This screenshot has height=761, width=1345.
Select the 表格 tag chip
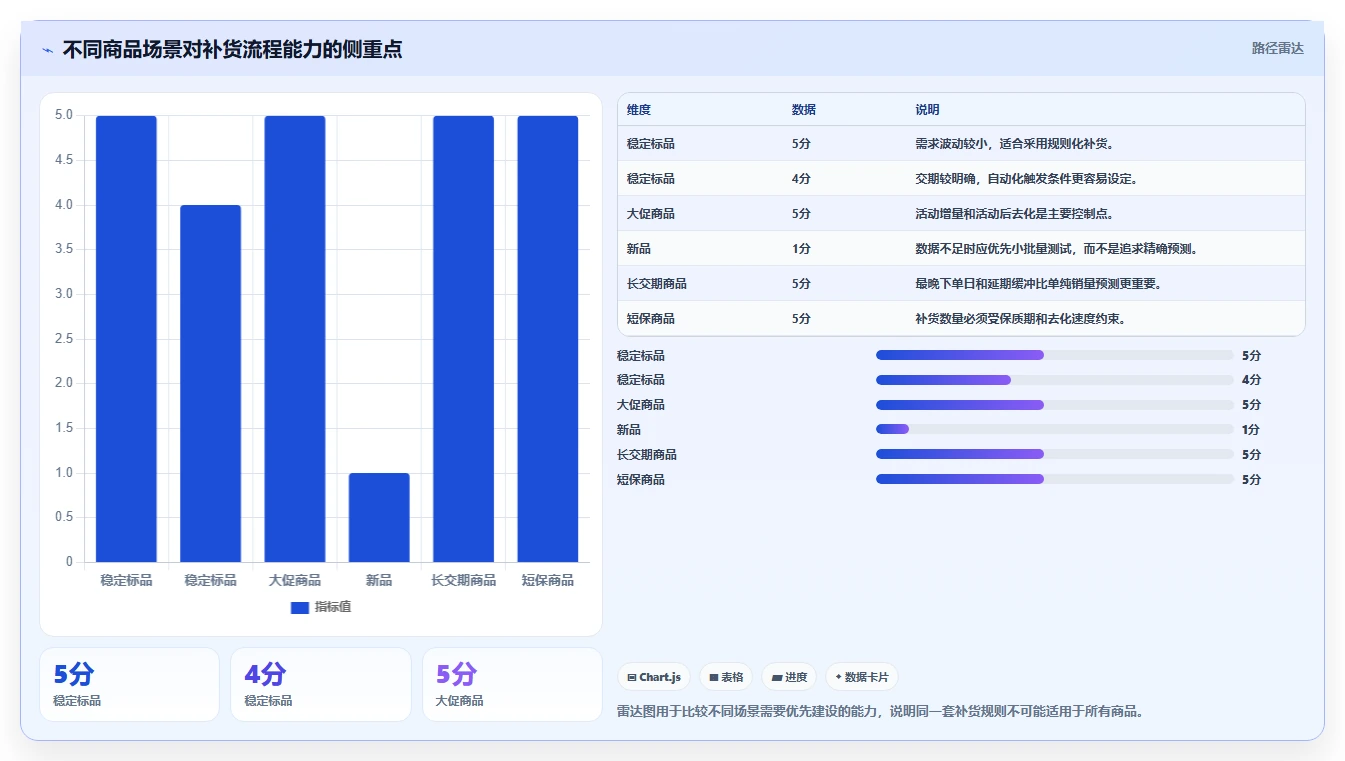tap(726, 677)
